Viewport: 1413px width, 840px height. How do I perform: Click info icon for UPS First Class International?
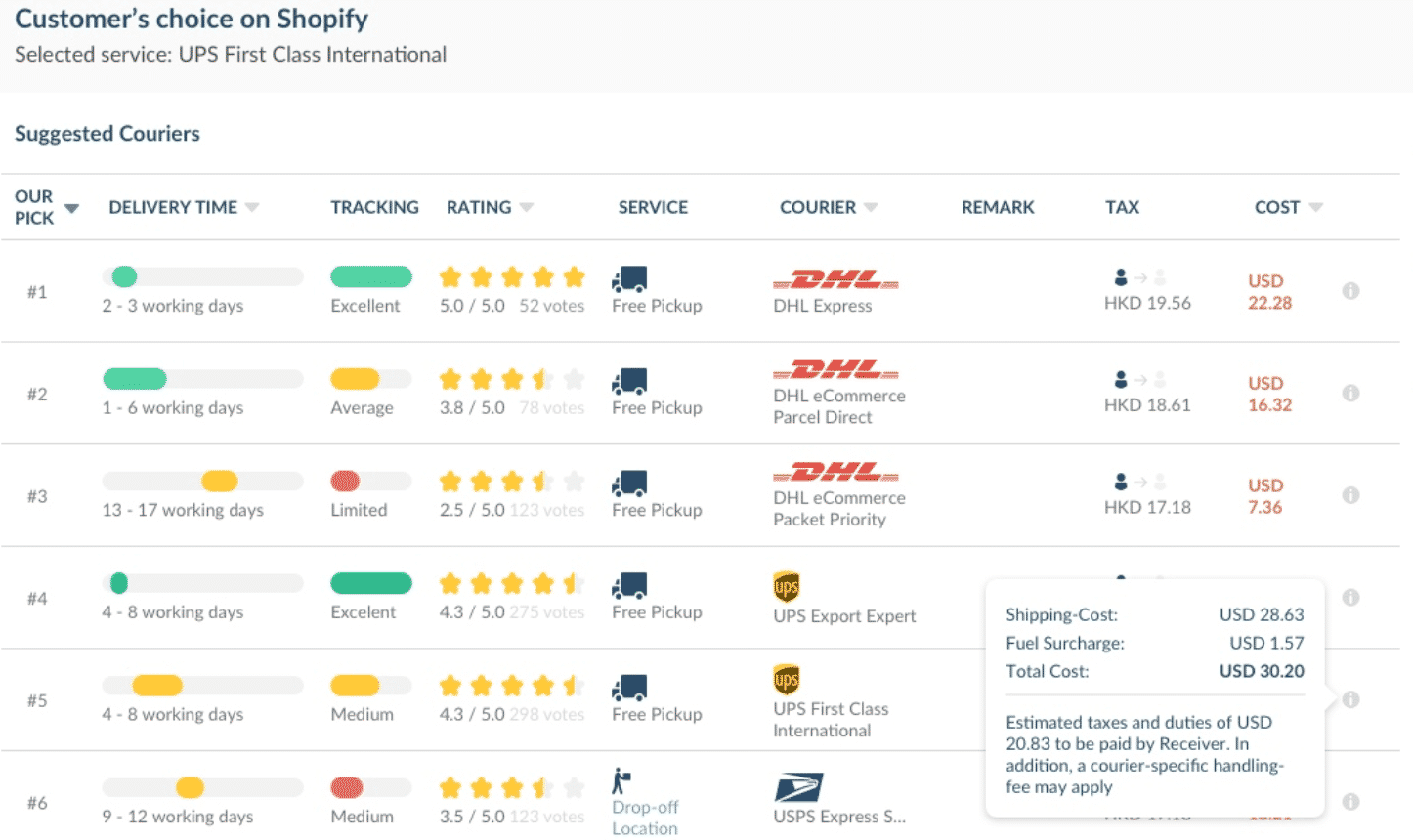[1350, 699]
